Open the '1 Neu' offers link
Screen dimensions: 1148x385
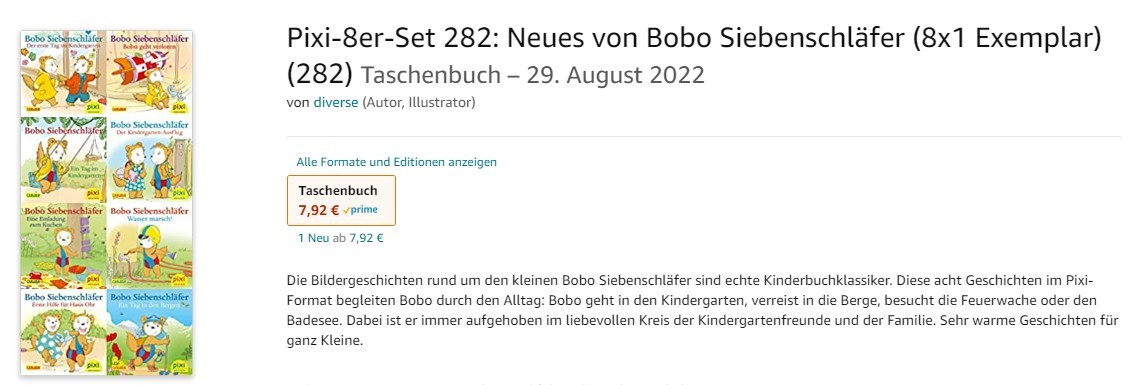[313, 238]
